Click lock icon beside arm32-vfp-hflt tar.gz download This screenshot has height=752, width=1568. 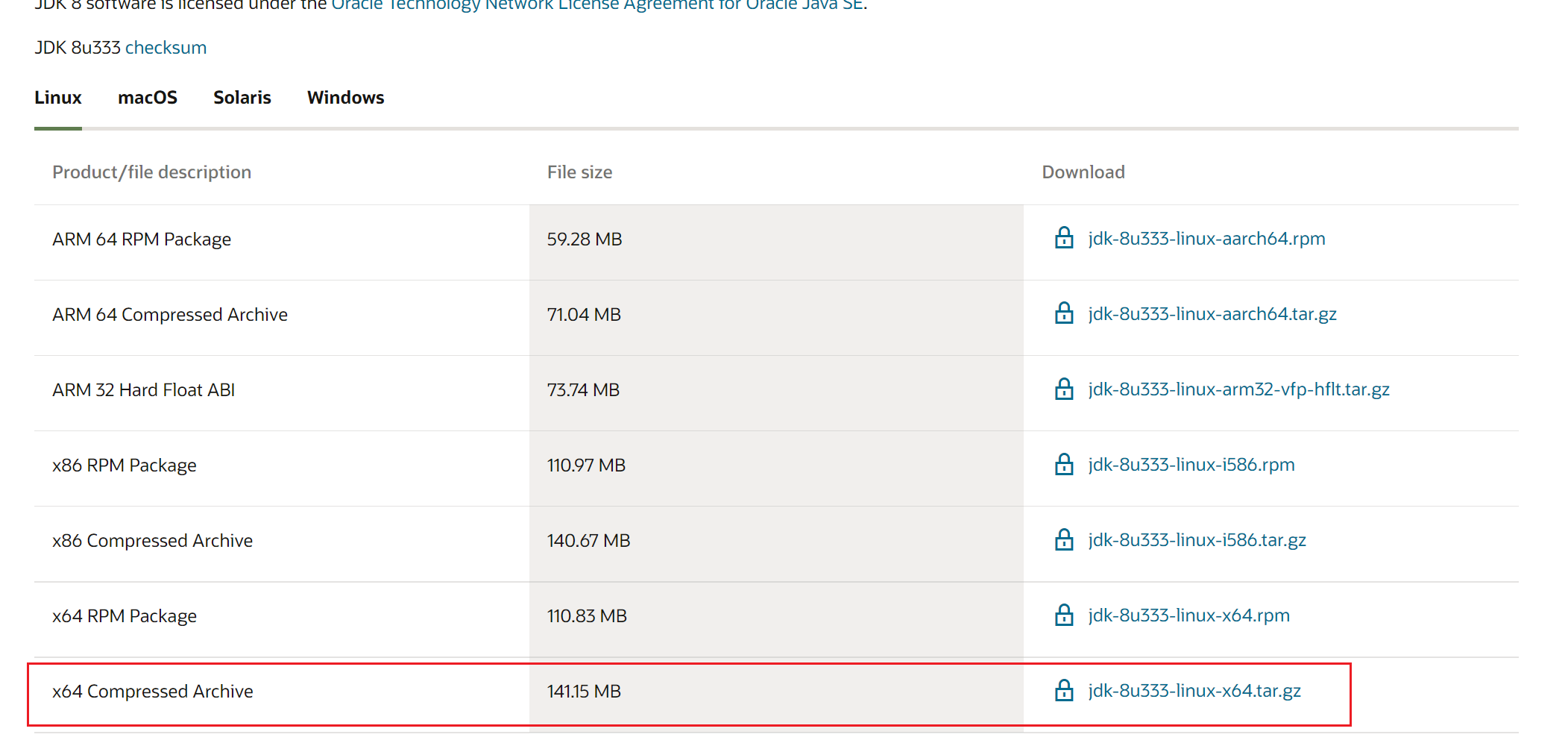point(1064,389)
